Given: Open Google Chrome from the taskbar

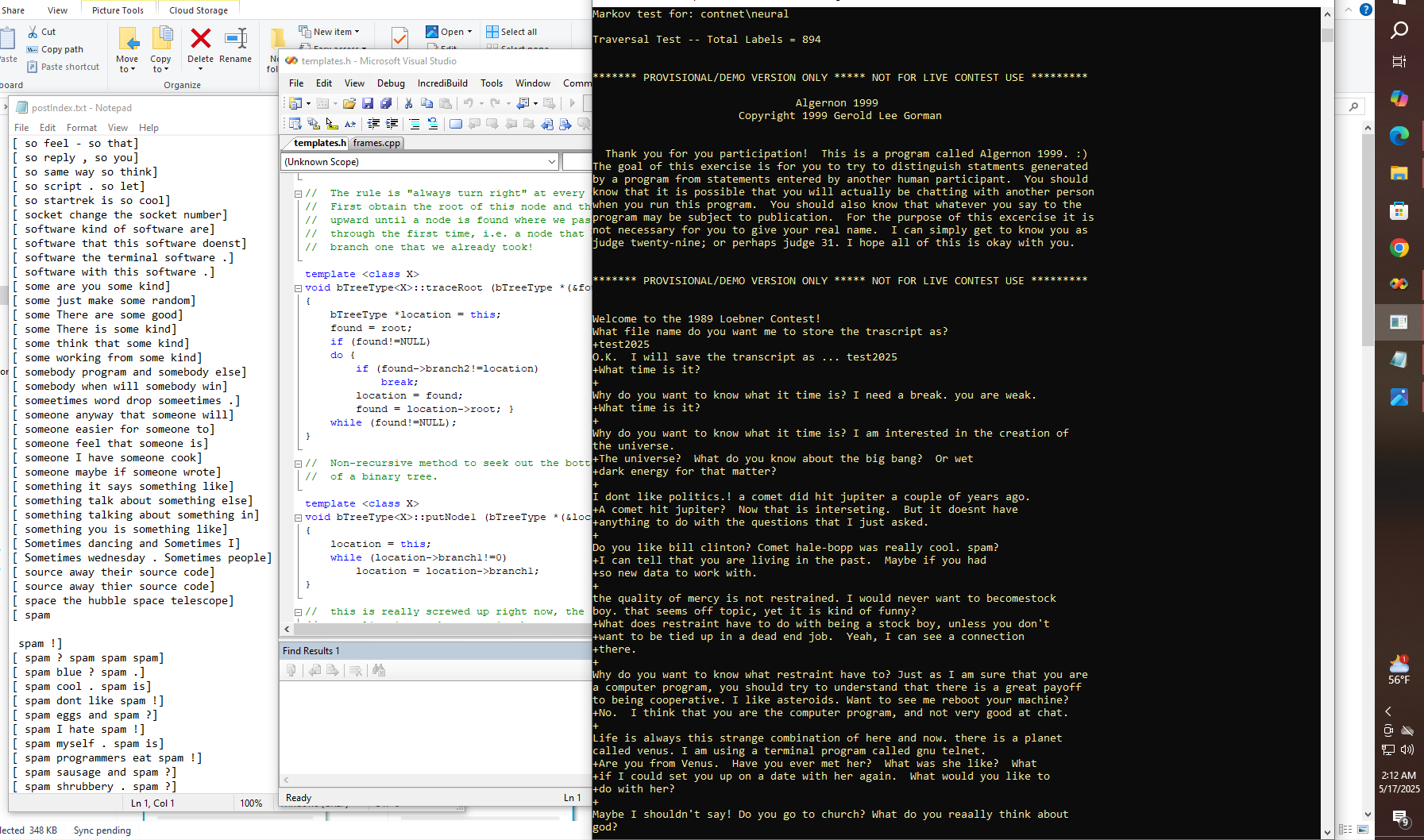Looking at the screenshot, I should (1399, 249).
